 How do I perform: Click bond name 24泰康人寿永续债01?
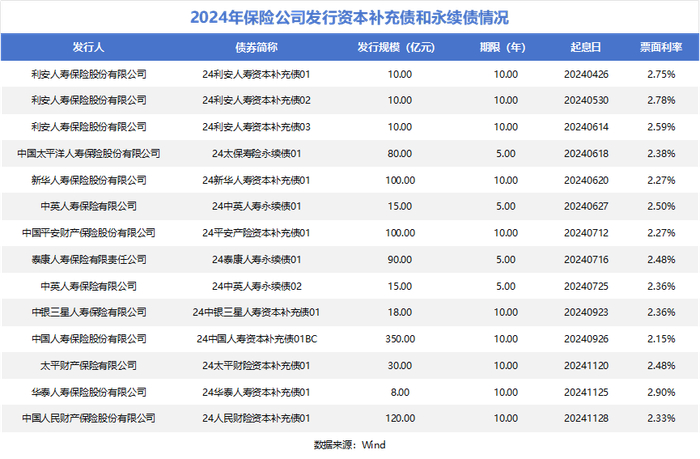(256, 259)
